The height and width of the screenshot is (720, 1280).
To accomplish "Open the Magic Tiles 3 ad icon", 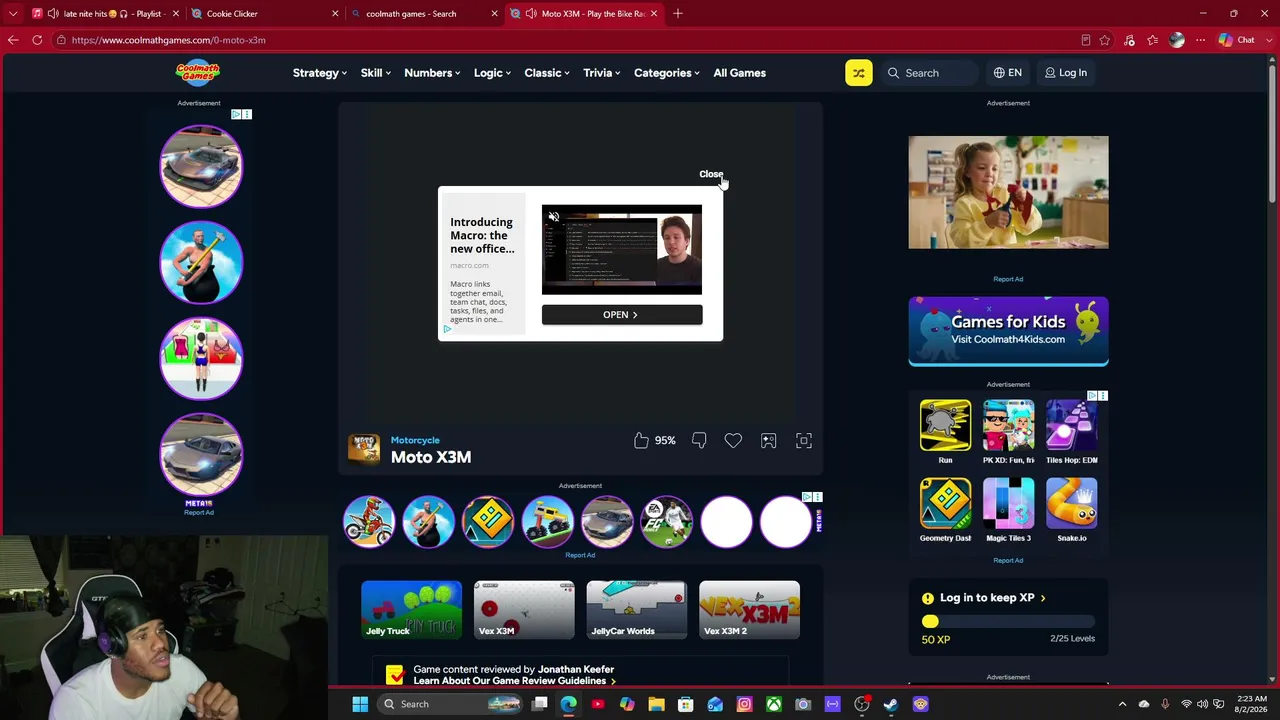I will click(x=1008, y=504).
